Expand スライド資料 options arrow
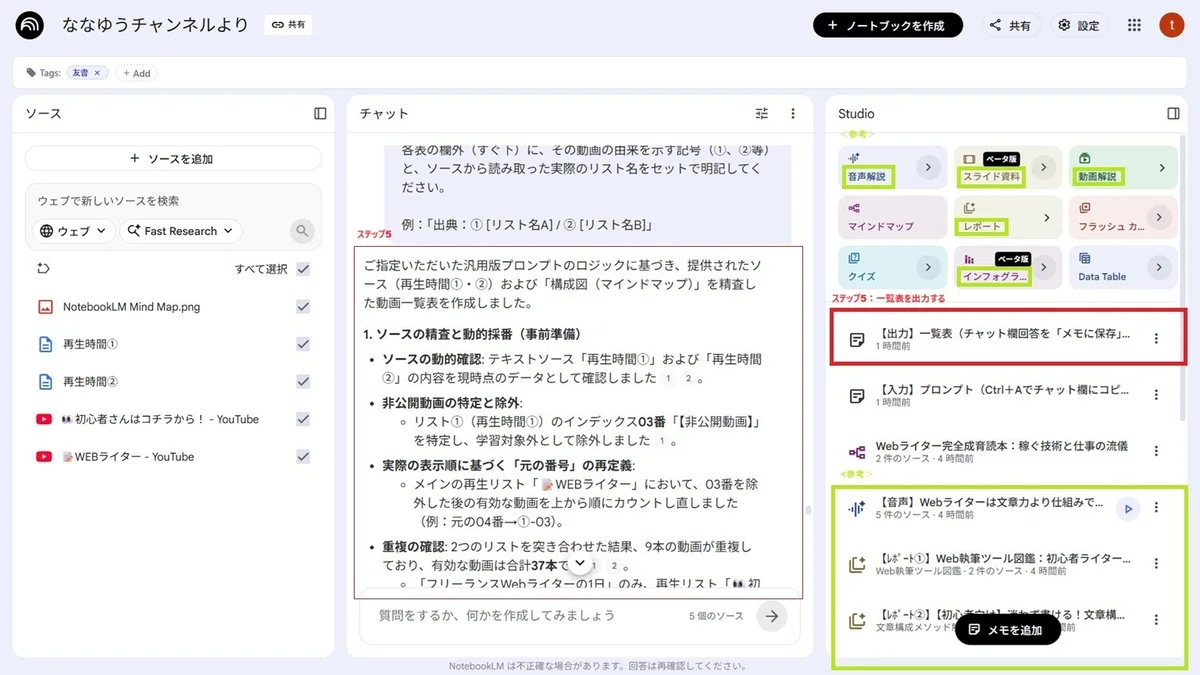Viewport: 1200px width, 675px height. point(1044,168)
